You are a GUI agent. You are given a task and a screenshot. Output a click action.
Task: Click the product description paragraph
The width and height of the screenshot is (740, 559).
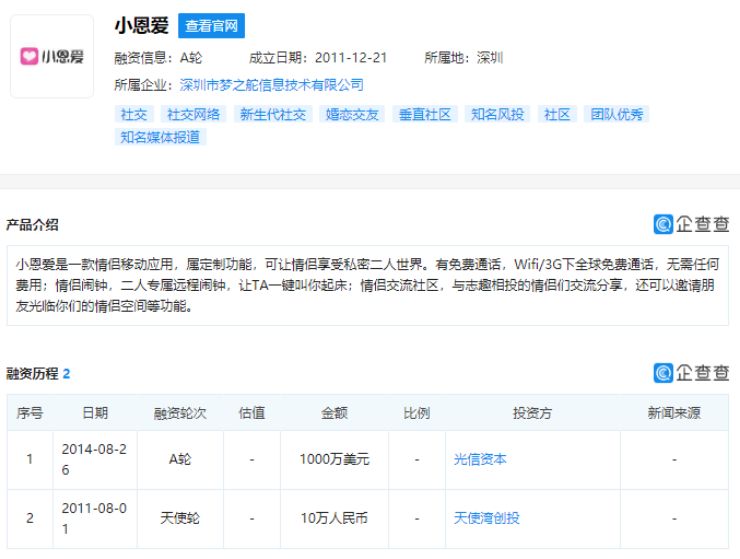coord(368,285)
